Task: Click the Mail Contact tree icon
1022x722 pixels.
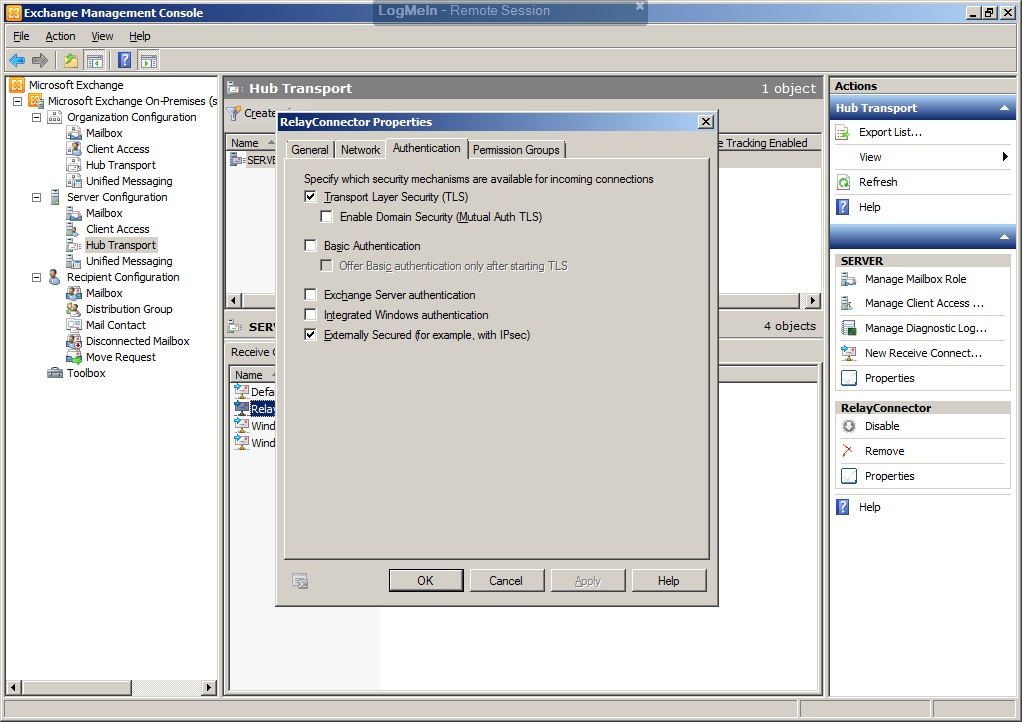Action: coord(74,325)
